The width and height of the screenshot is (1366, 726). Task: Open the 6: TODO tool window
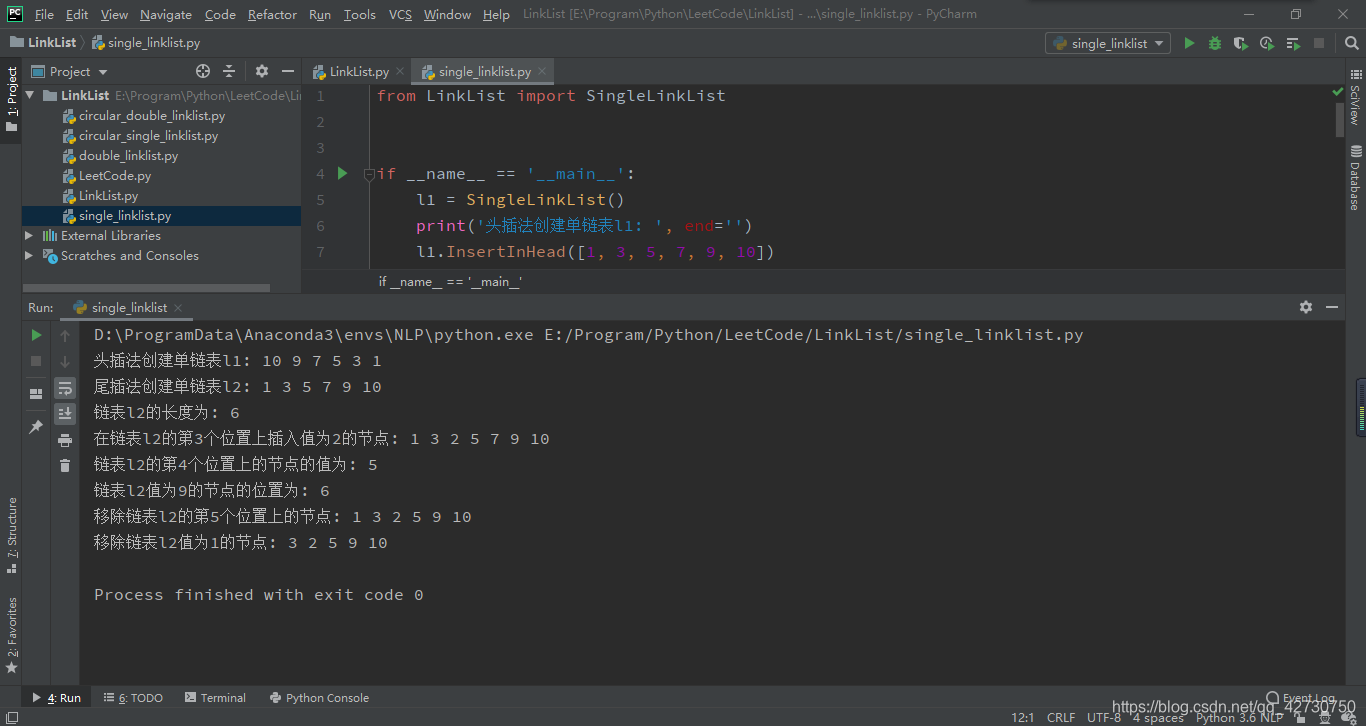[x=133, y=698]
